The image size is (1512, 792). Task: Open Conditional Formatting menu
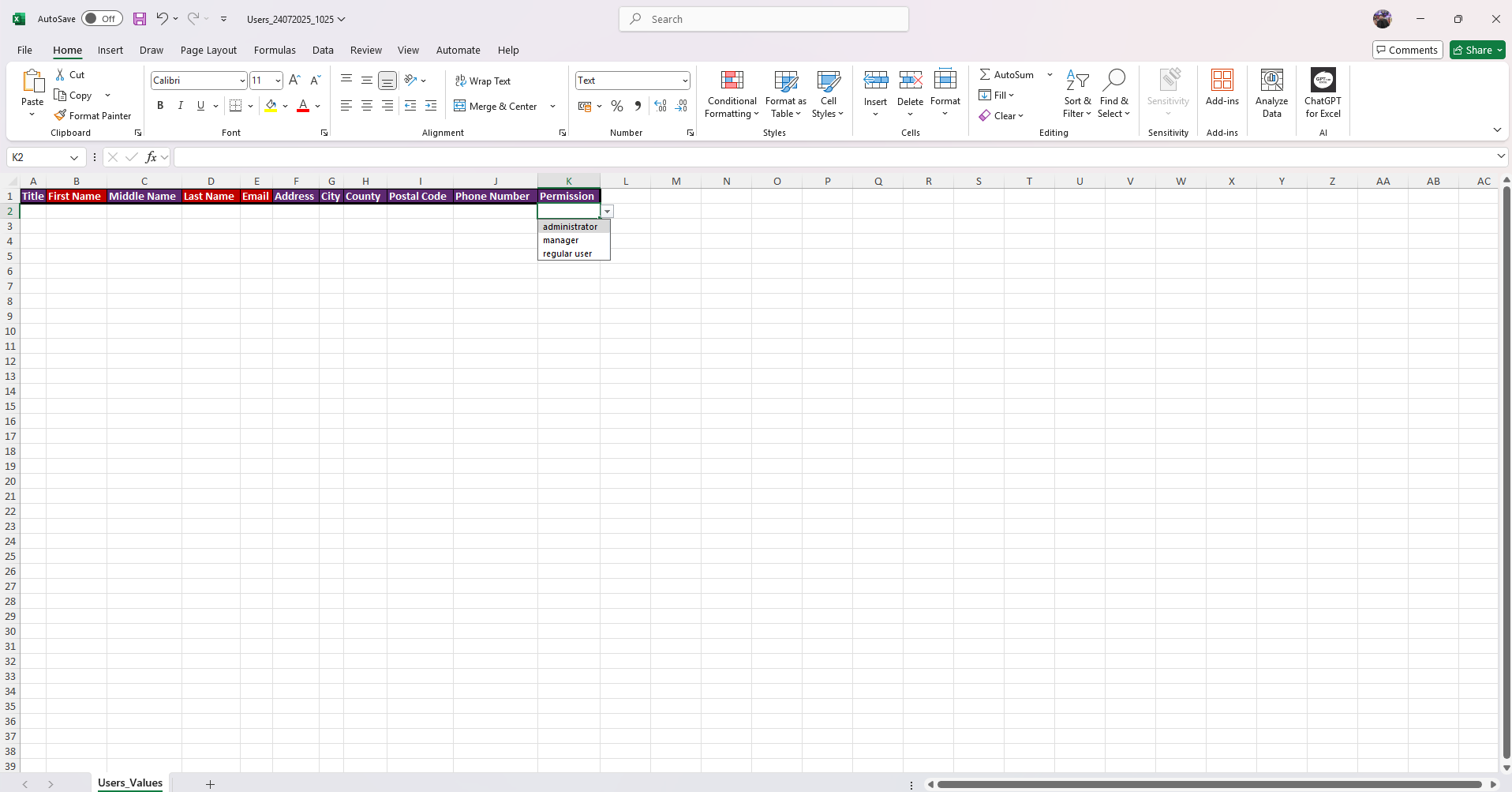(x=732, y=94)
